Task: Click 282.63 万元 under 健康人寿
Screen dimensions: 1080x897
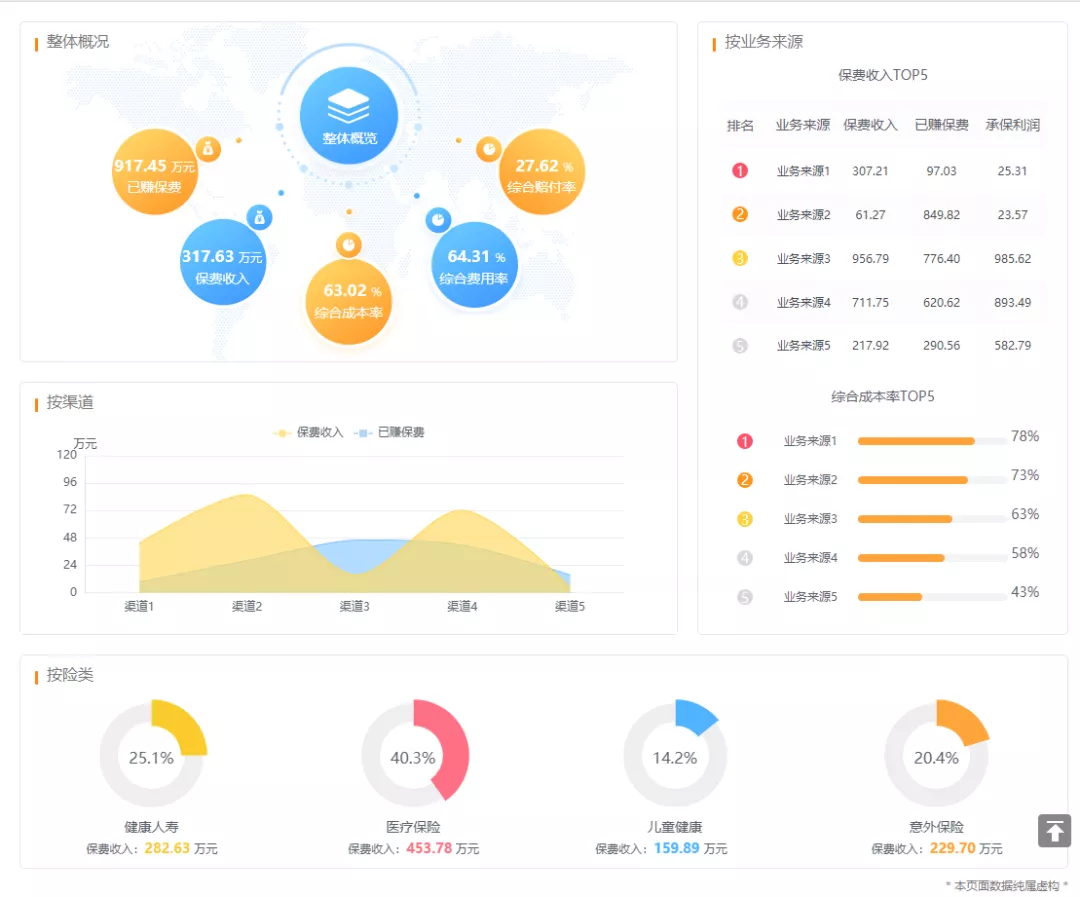Action: [x=181, y=848]
